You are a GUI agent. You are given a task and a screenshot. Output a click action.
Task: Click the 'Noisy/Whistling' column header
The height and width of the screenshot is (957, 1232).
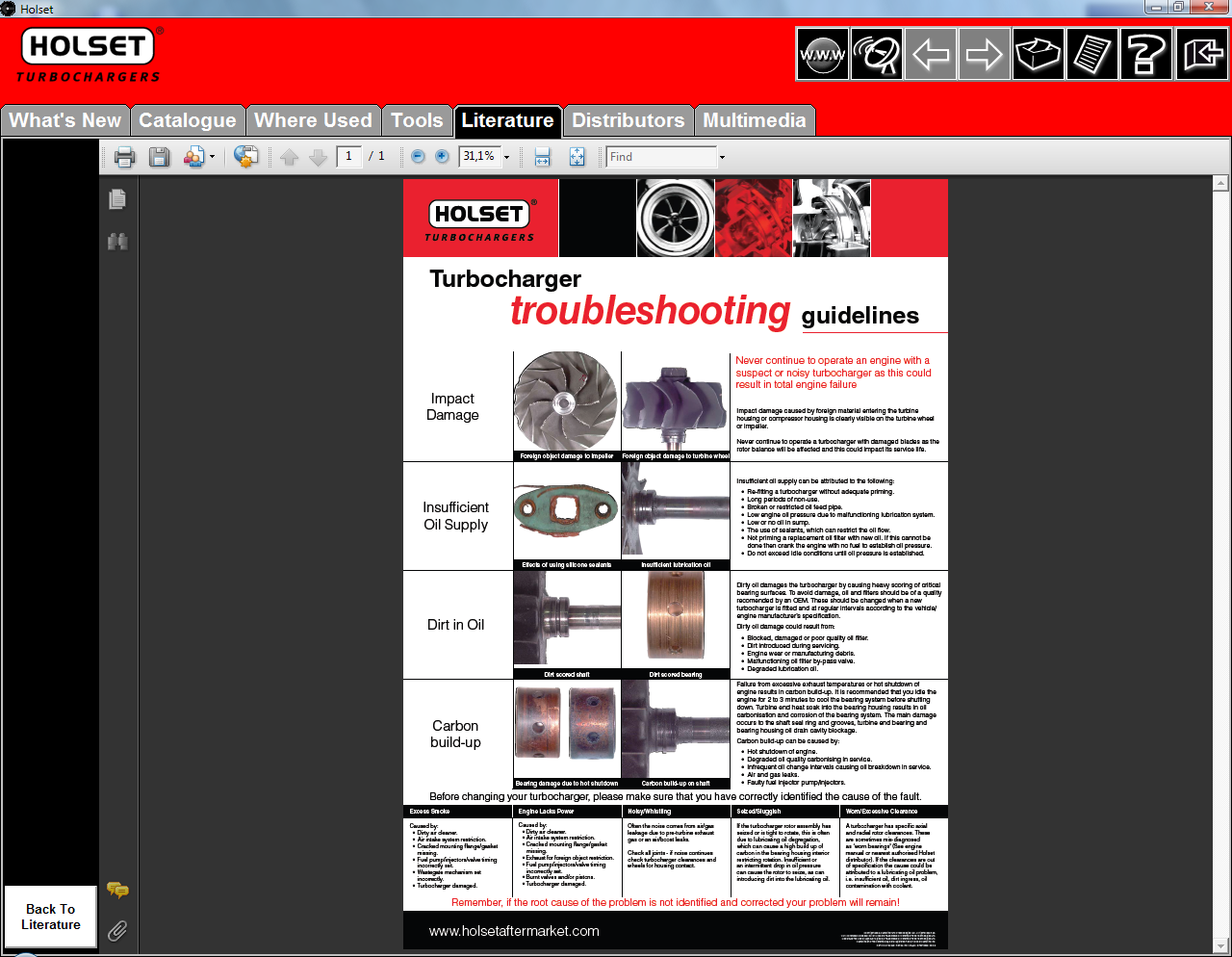point(650,812)
